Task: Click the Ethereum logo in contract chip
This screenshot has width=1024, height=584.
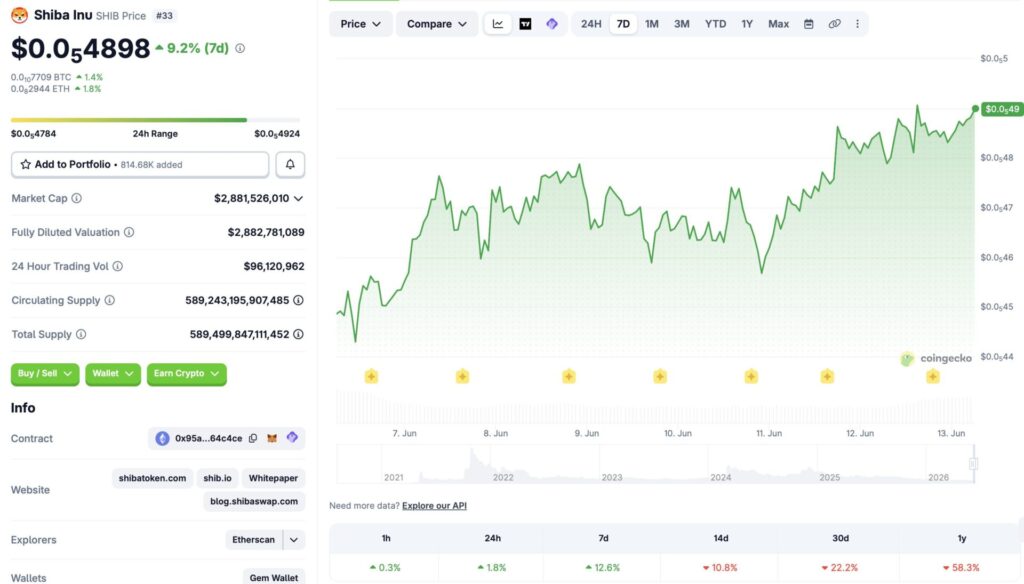Action: (x=162, y=438)
